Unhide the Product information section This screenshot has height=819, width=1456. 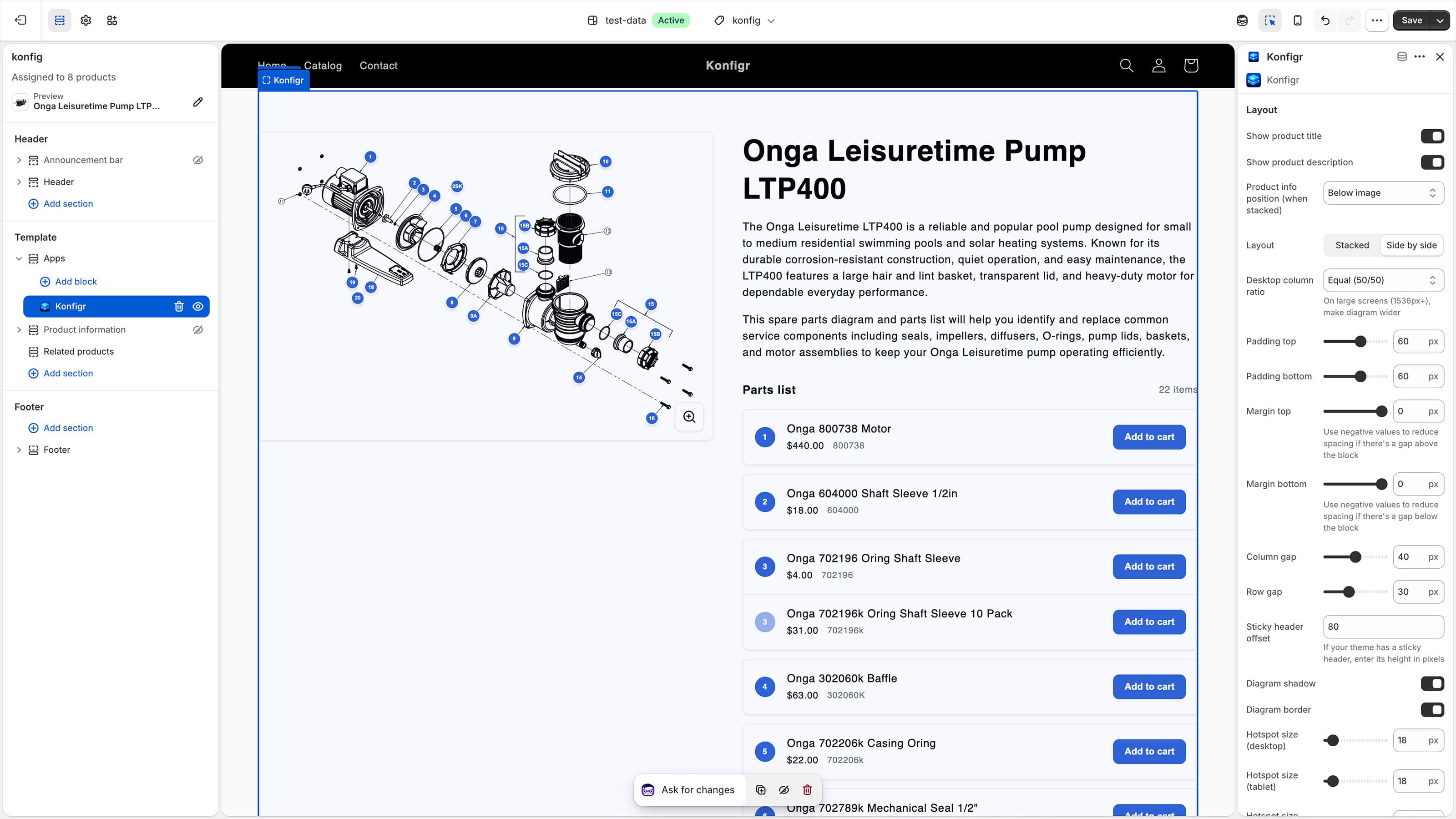(x=198, y=329)
